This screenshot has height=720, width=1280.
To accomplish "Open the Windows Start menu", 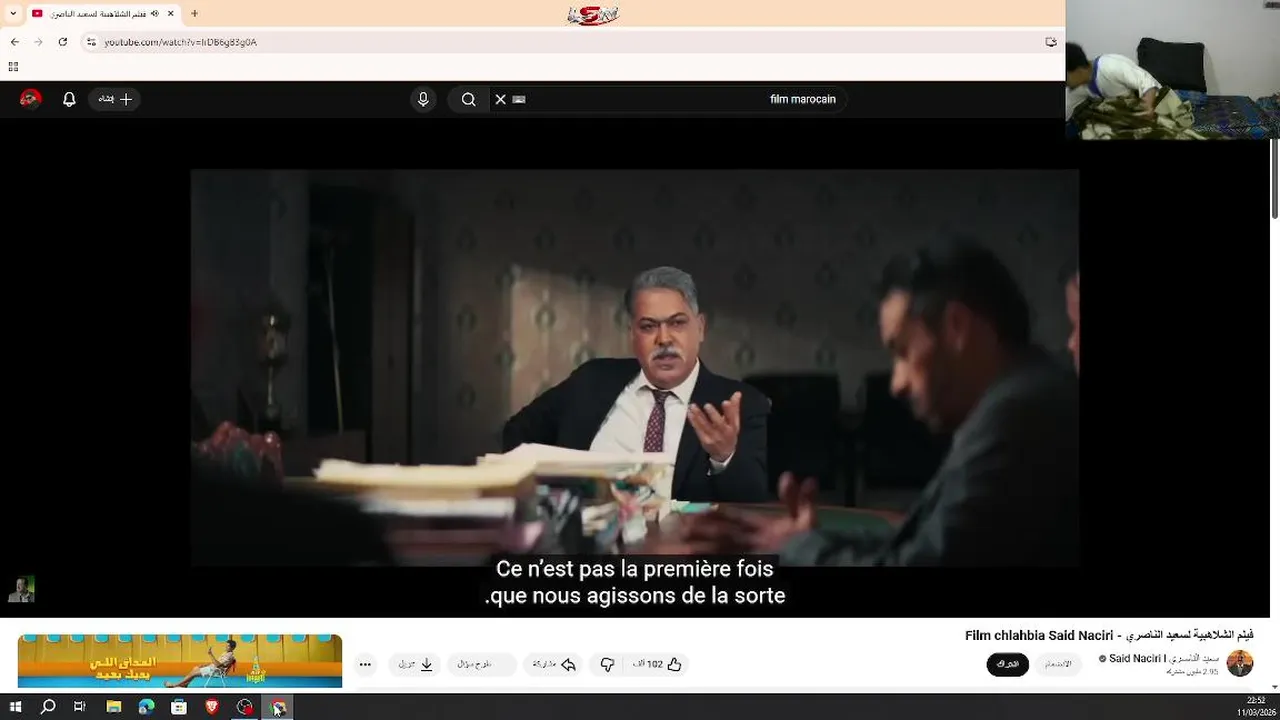I will (x=15, y=707).
